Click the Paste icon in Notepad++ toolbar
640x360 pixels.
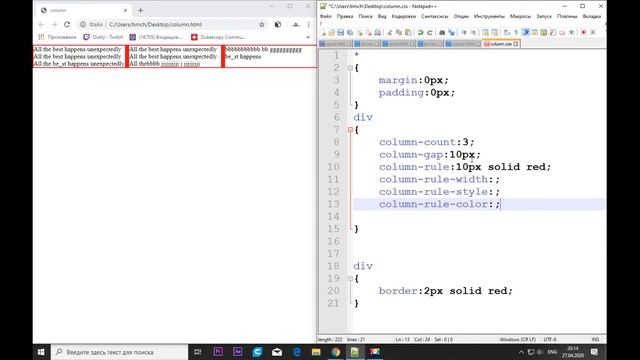pos(408,33)
